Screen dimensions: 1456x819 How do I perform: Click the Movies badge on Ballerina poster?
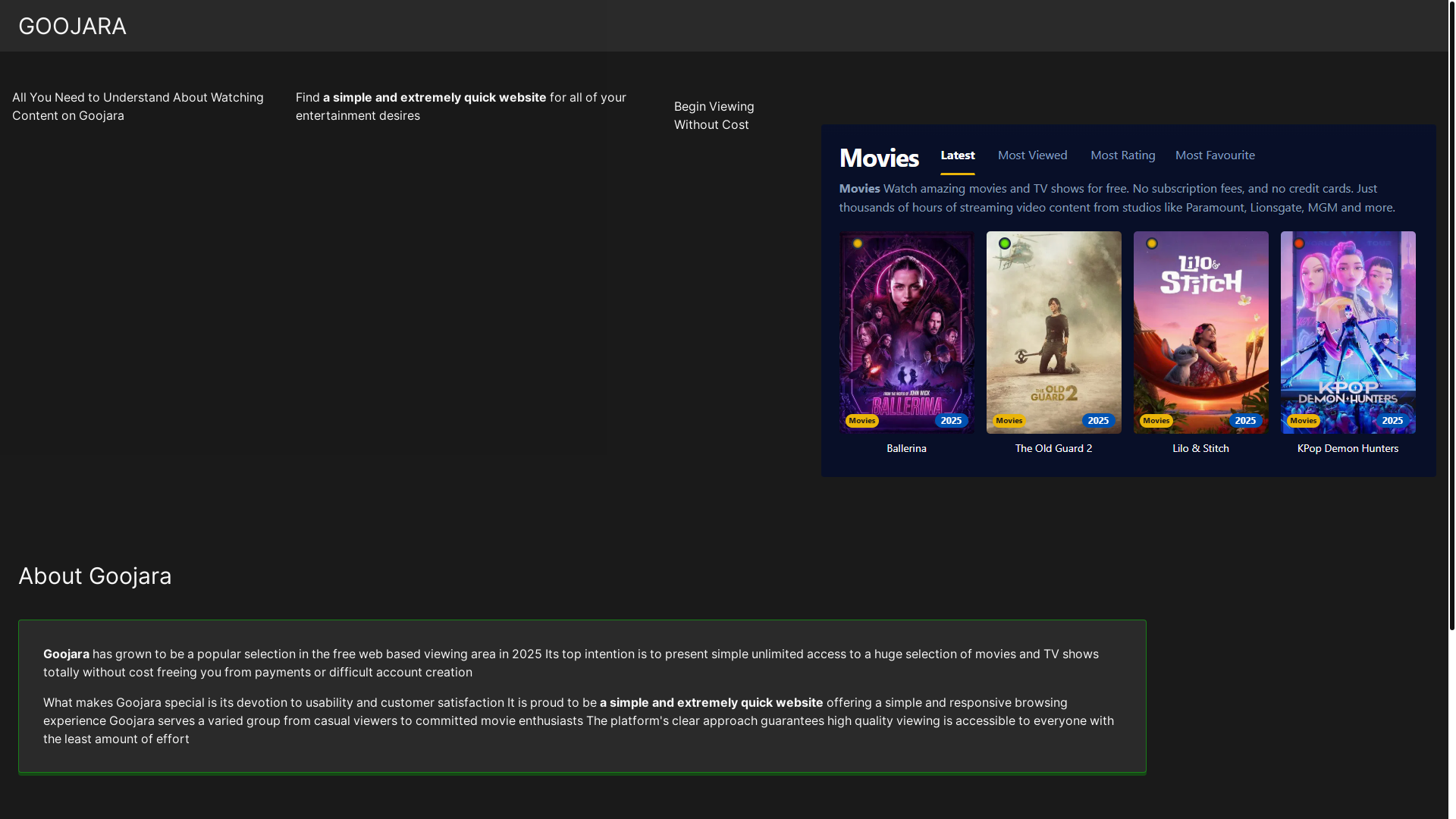click(862, 421)
